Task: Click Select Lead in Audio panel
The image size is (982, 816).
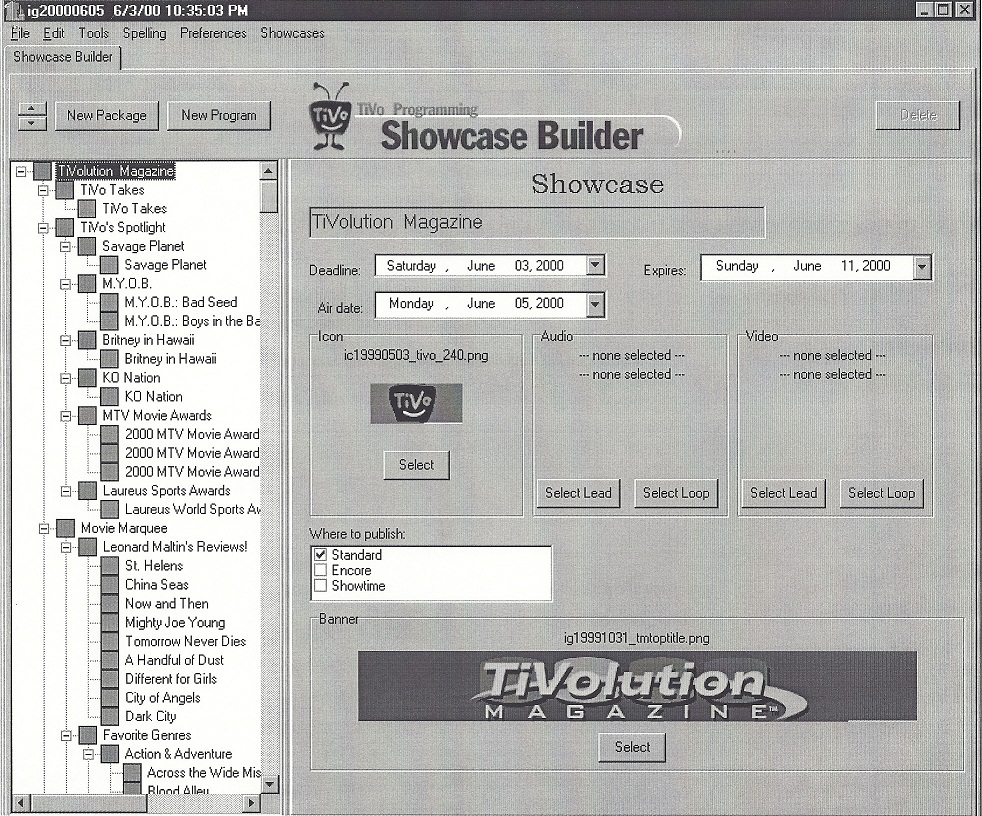Action: [x=579, y=493]
